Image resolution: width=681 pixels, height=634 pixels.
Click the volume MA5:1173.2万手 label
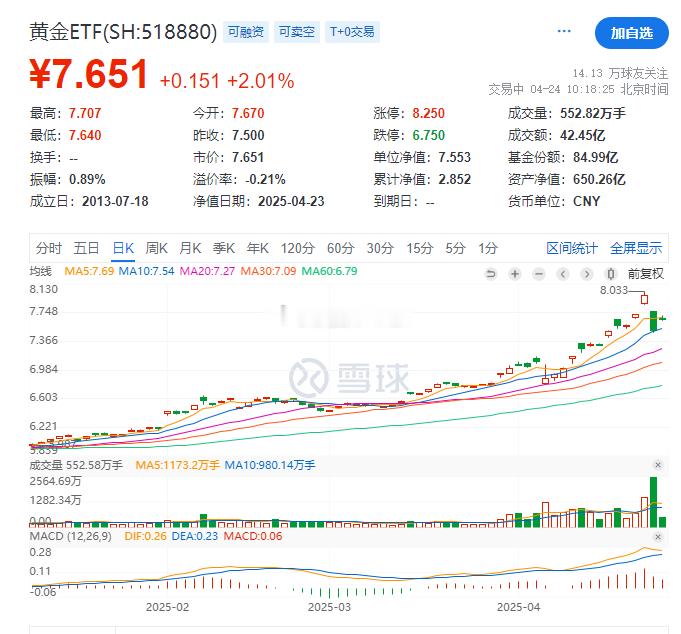point(178,465)
